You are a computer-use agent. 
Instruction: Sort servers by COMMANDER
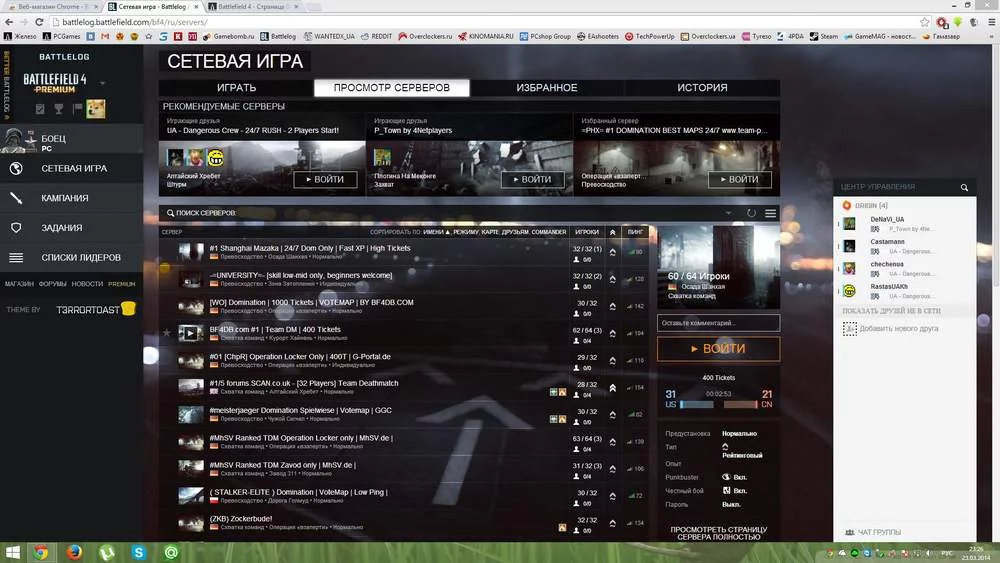pos(548,232)
